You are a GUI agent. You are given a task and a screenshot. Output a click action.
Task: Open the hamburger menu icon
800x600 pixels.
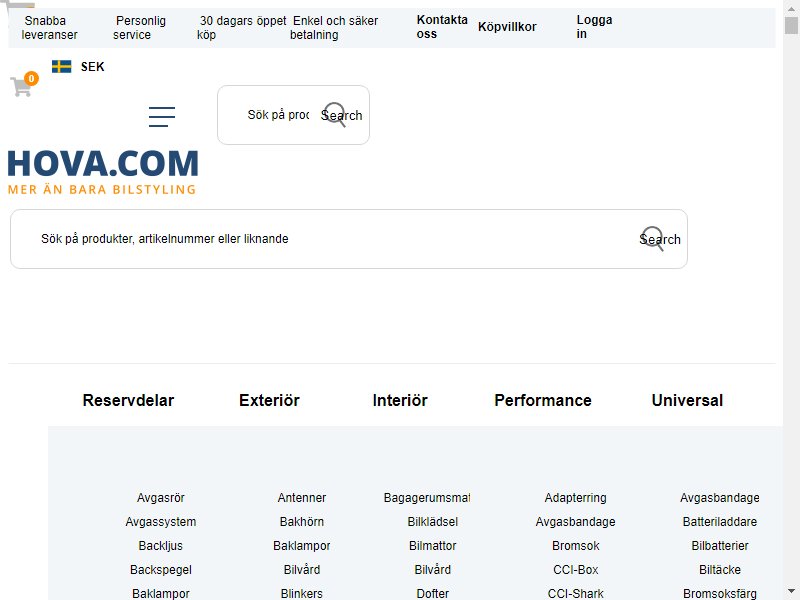162,116
